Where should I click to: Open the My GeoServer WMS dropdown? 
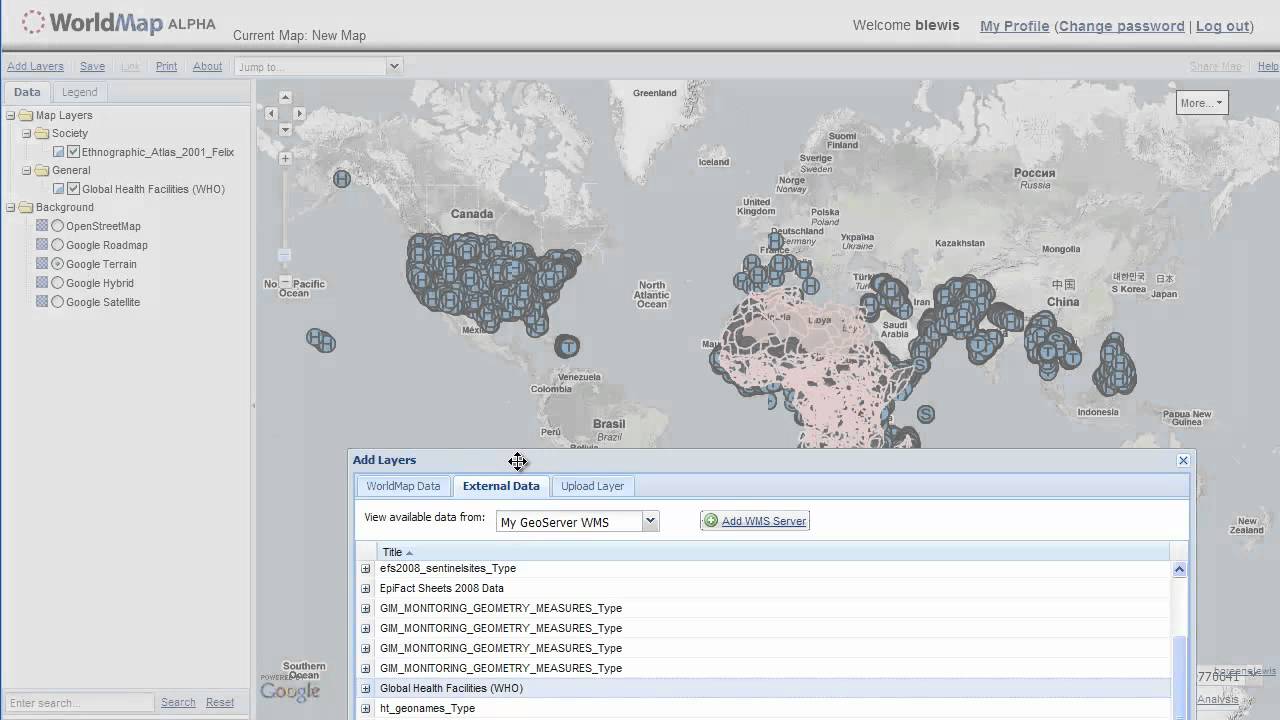point(650,521)
